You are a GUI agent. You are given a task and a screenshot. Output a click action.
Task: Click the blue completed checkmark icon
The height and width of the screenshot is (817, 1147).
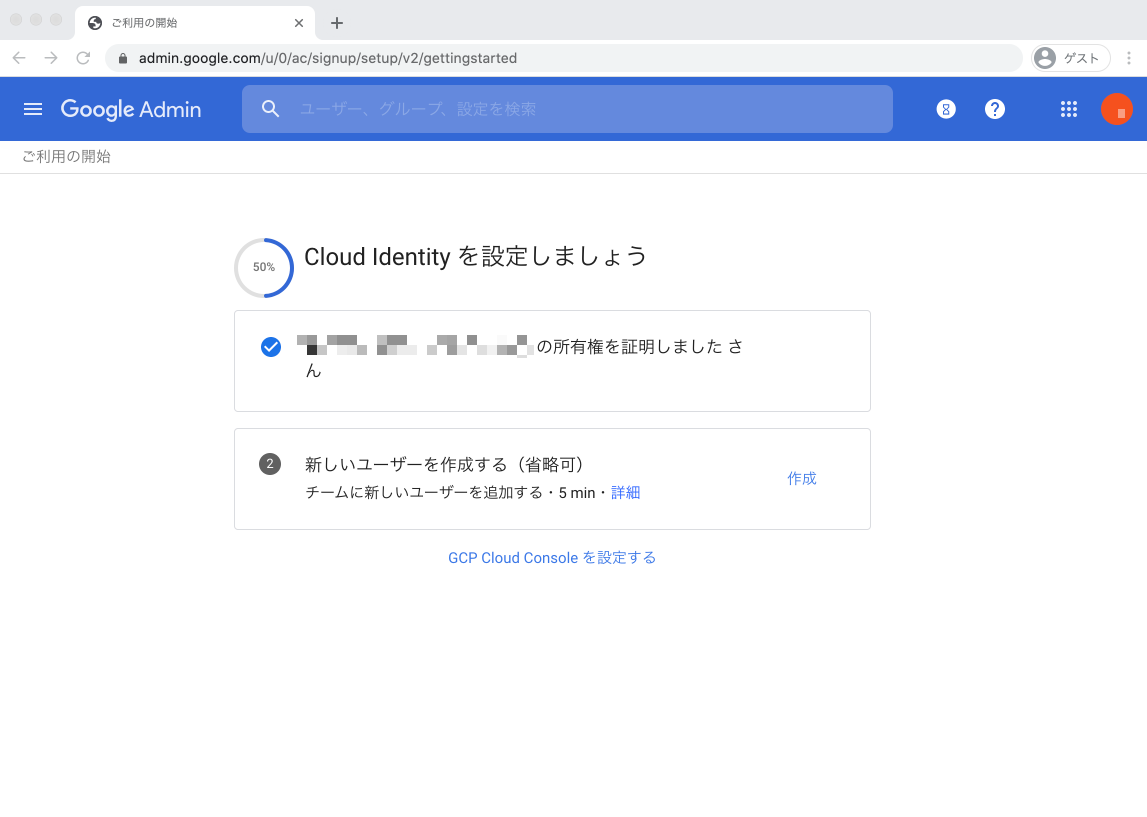point(271,347)
